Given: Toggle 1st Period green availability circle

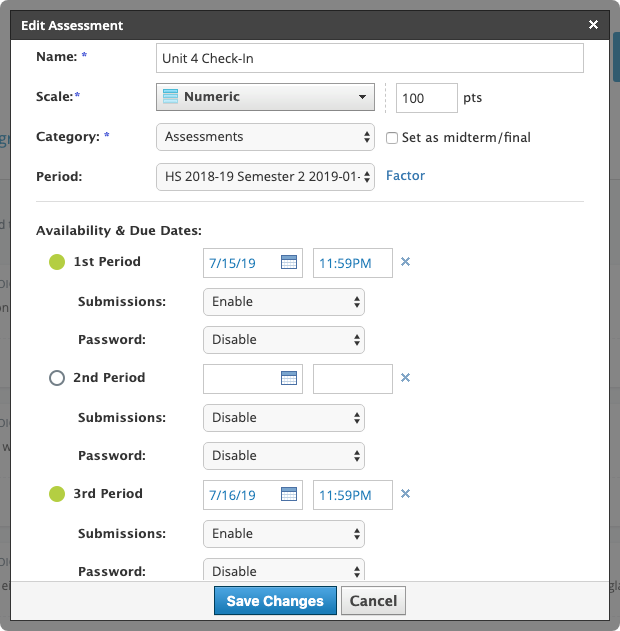Looking at the screenshot, I should pyautogui.click(x=57, y=262).
